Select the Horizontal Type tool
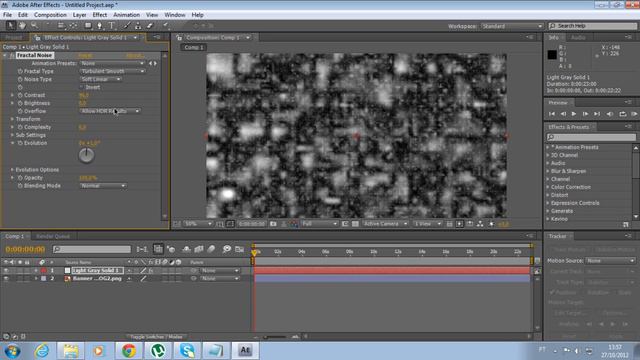Screen dimensions: 640x360 pyautogui.click(x=111, y=26)
